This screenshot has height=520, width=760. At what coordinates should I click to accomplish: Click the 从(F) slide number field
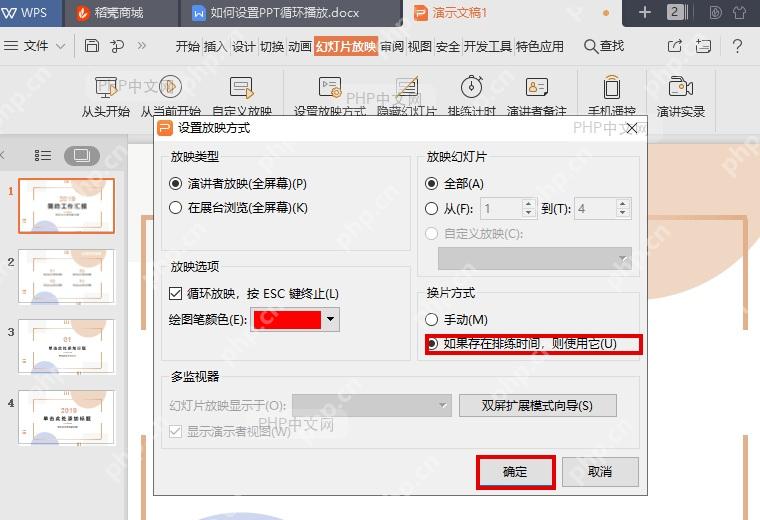point(502,208)
